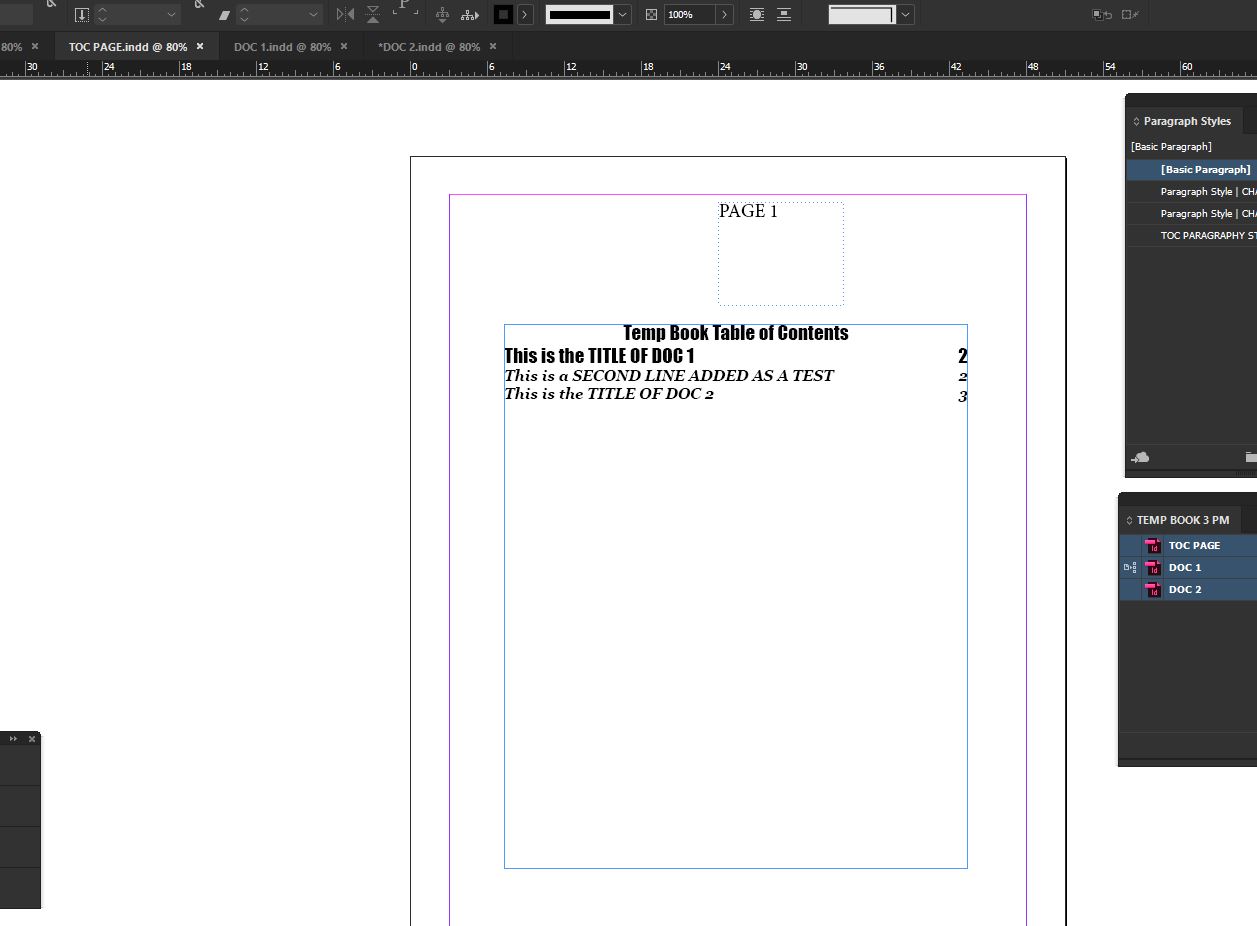This screenshot has width=1257, height=926.
Task: Select the second Paragraph Style | CHA row
Action: point(1192,214)
